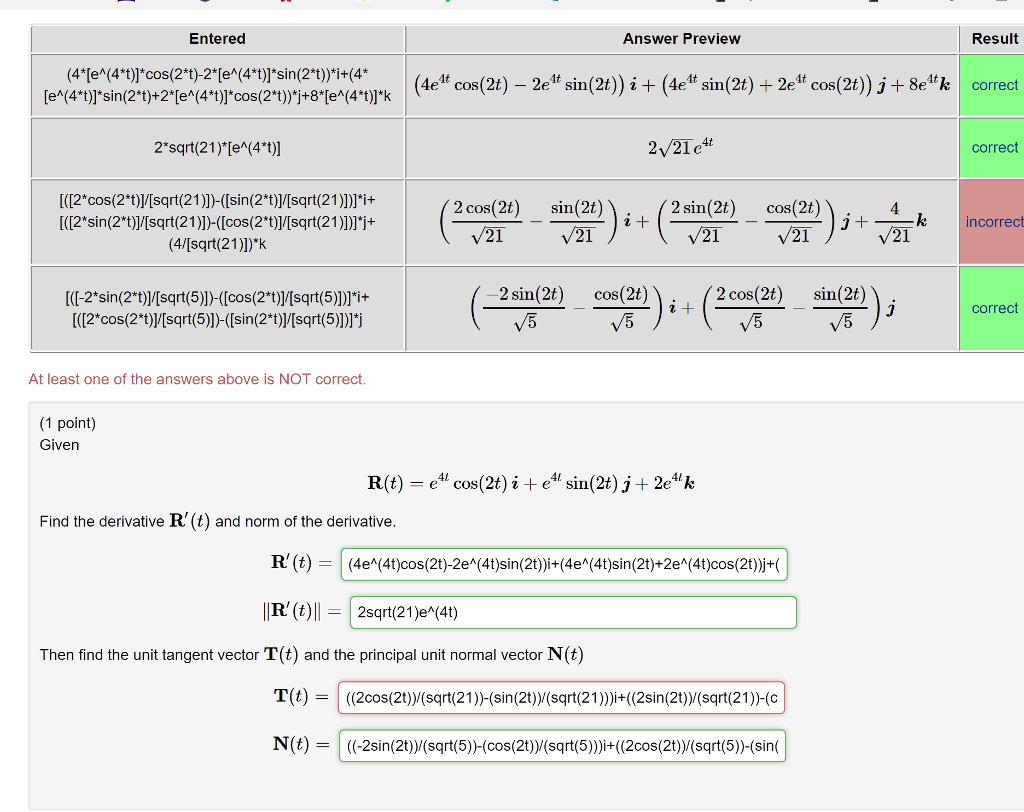The height and width of the screenshot is (812, 1024).
Task: Click the N(t) normal vector input field
Action: click(x=562, y=746)
